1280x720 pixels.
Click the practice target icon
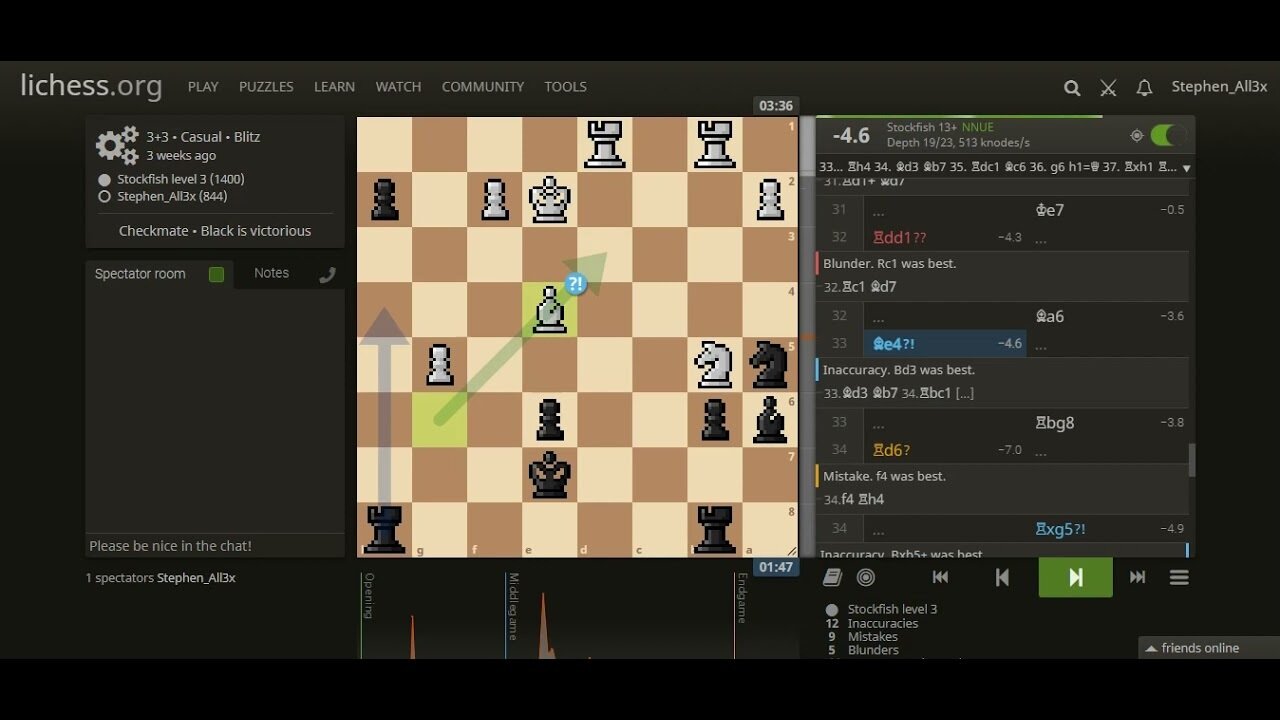[x=866, y=577]
